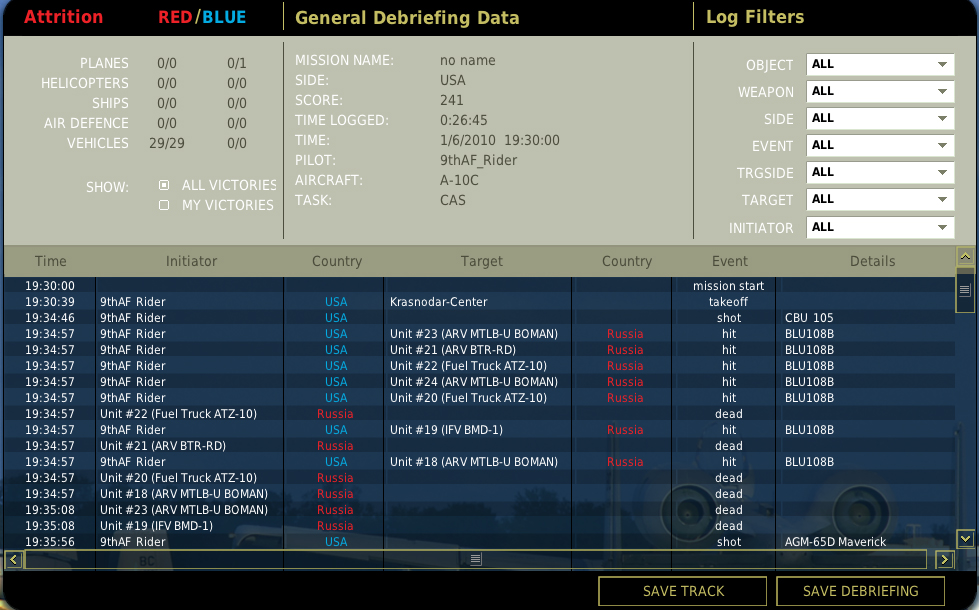Click the log scroll down arrow

pyautogui.click(x=965, y=538)
